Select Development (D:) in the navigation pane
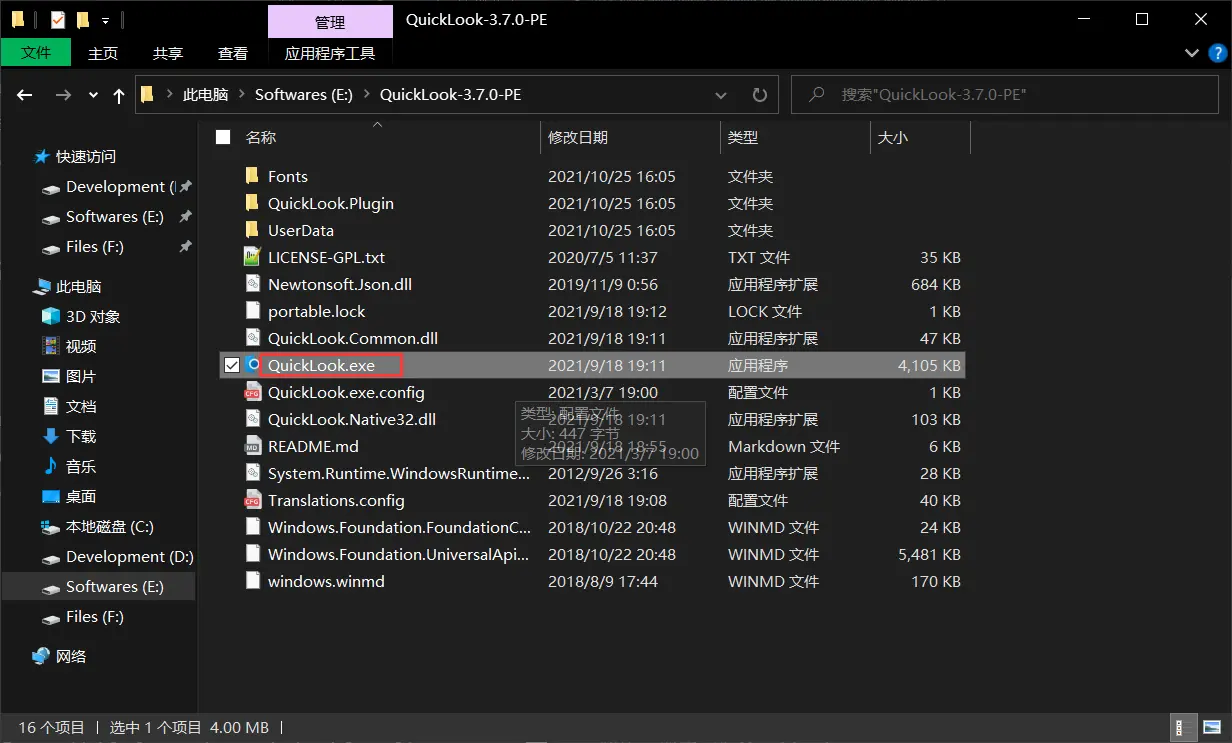Image resolution: width=1232 pixels, height=743 pixels. (x=129, y=557)
